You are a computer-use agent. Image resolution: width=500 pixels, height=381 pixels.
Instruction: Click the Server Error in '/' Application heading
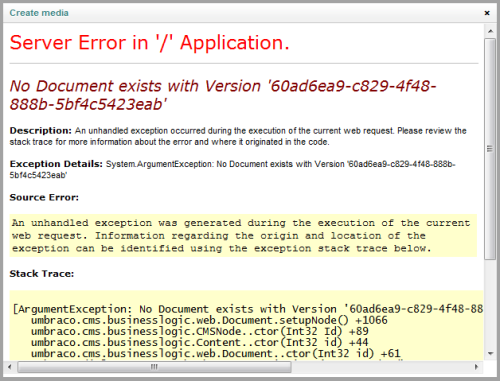[x=149, y=43]
